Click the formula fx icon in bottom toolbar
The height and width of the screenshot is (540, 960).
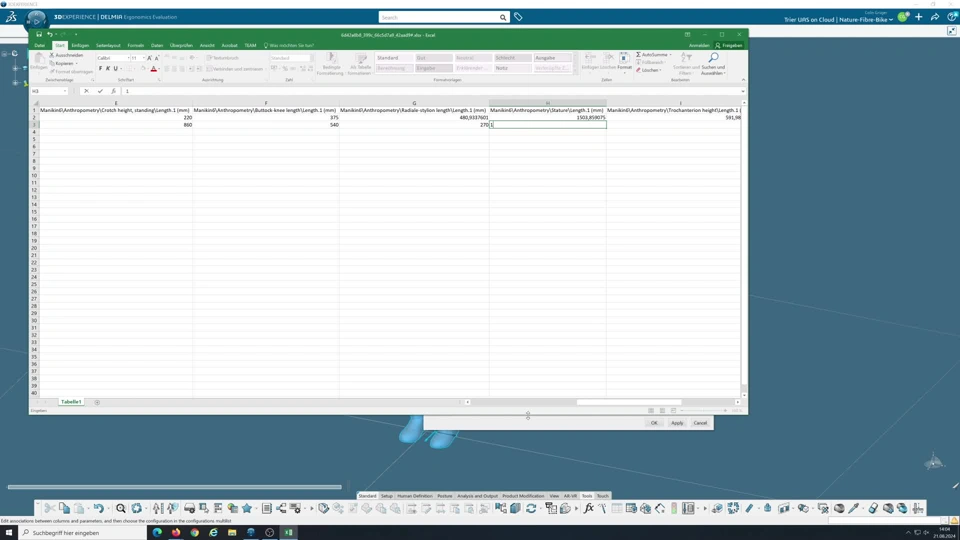(x=588, y=509)
